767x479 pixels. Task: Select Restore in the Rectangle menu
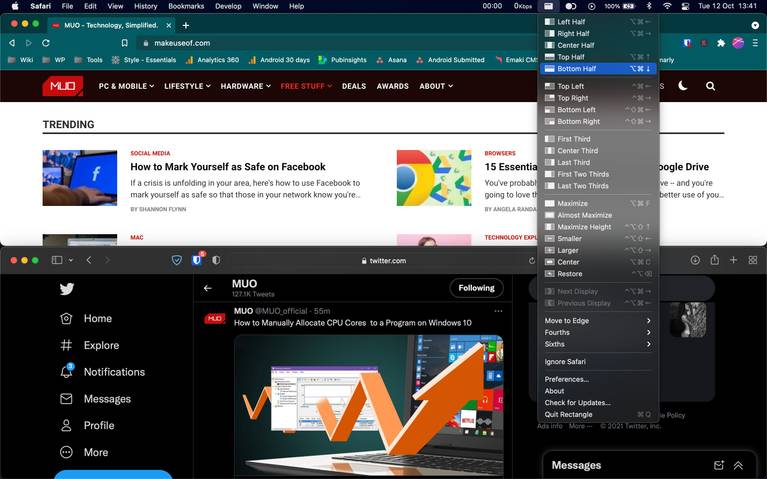coord(598,274)
